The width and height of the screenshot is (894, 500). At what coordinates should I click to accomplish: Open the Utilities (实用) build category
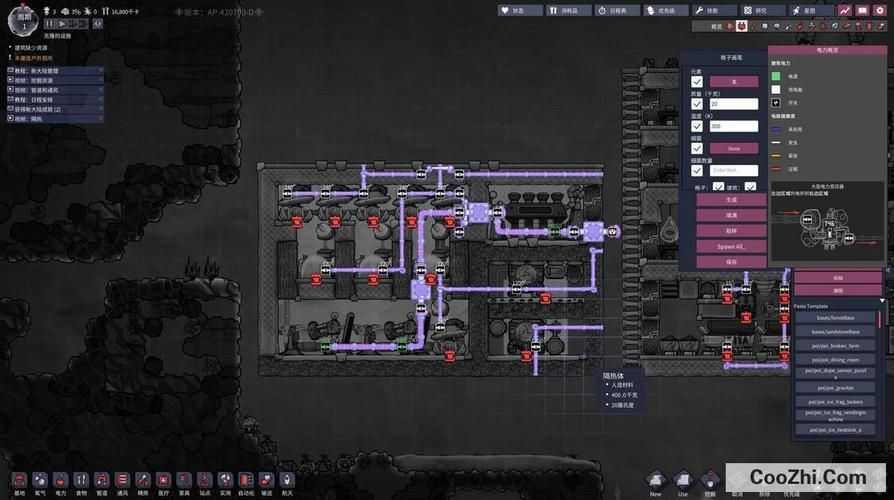225,481
